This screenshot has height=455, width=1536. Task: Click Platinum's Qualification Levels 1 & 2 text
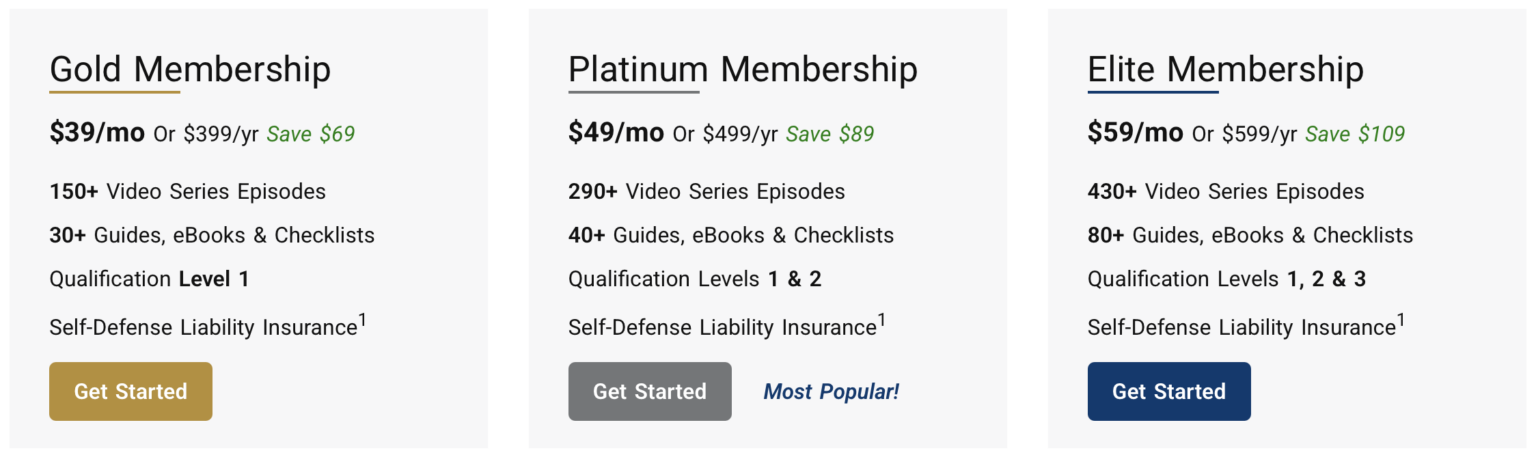694,279
